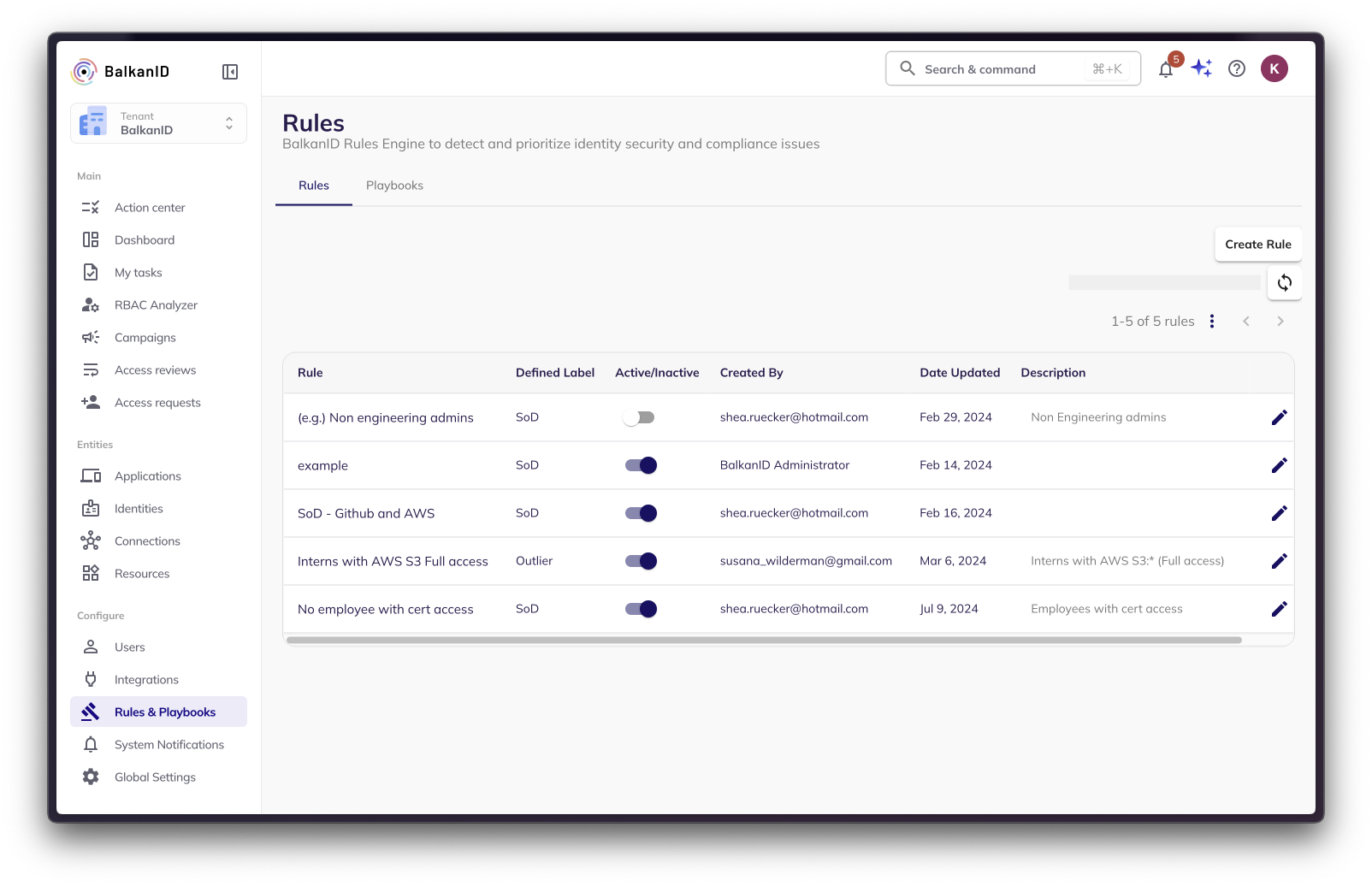Screen dimensions: 1372x886
Task: Open the three-dot rules options menu
Action: coord(1212,322)
